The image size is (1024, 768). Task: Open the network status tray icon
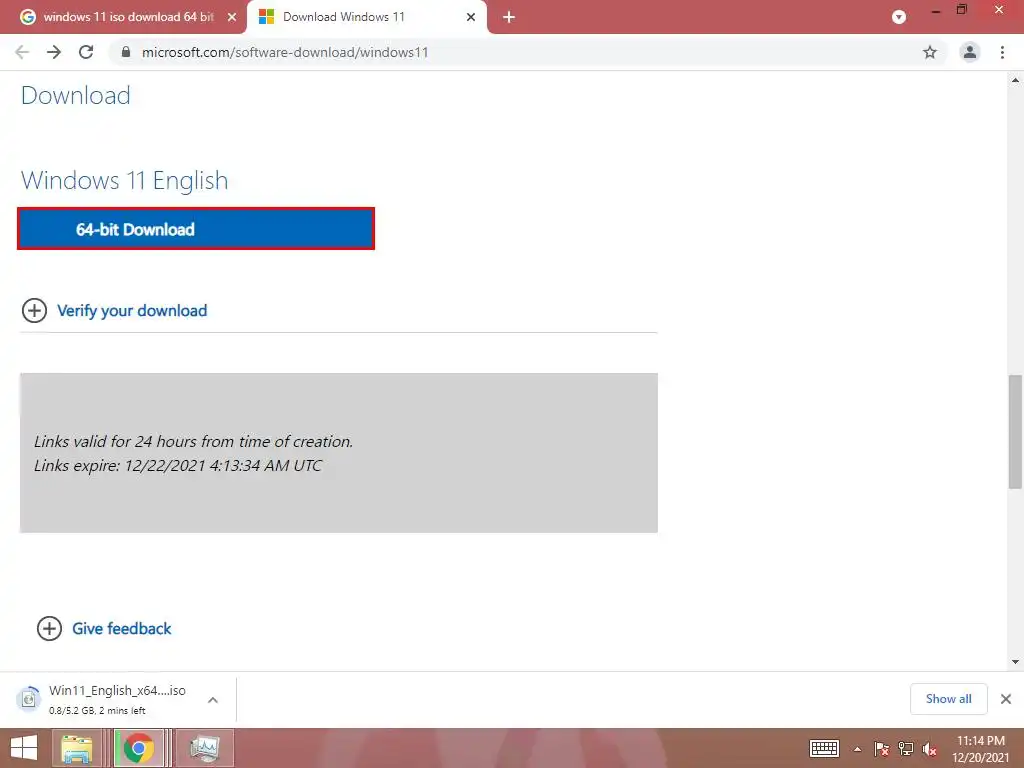coord(905,749)
